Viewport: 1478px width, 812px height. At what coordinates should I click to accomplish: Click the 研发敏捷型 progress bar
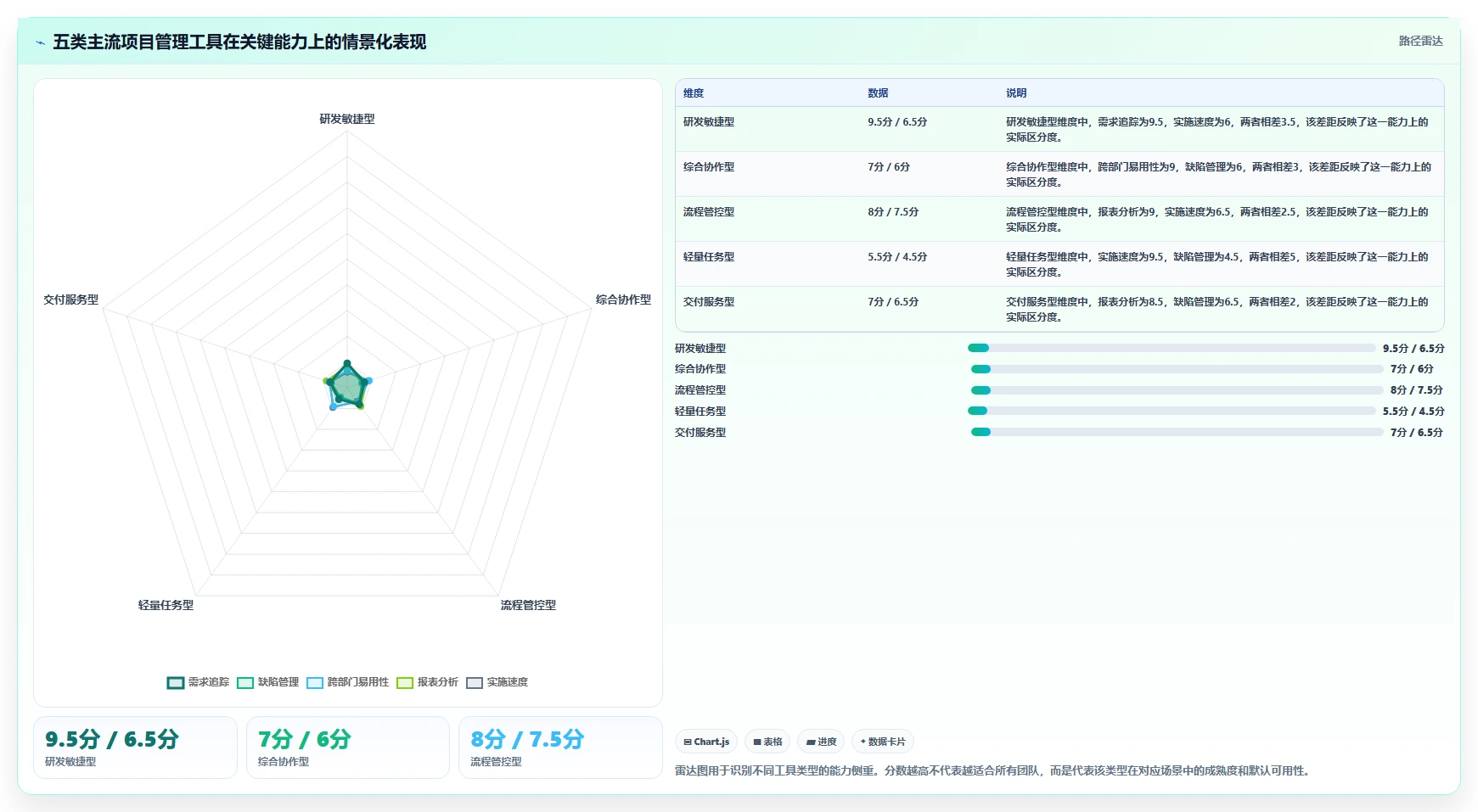point(1172,348)
